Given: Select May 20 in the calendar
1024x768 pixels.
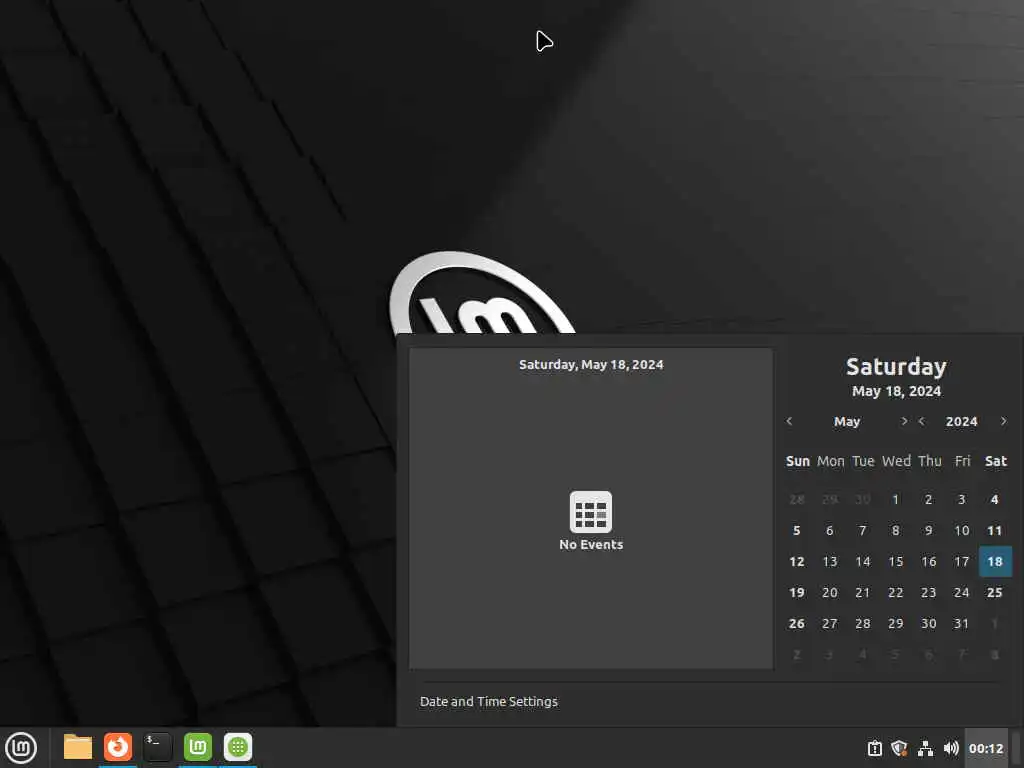Looking at the screenshot, I should pyautogui.click(x=829, y=592).
